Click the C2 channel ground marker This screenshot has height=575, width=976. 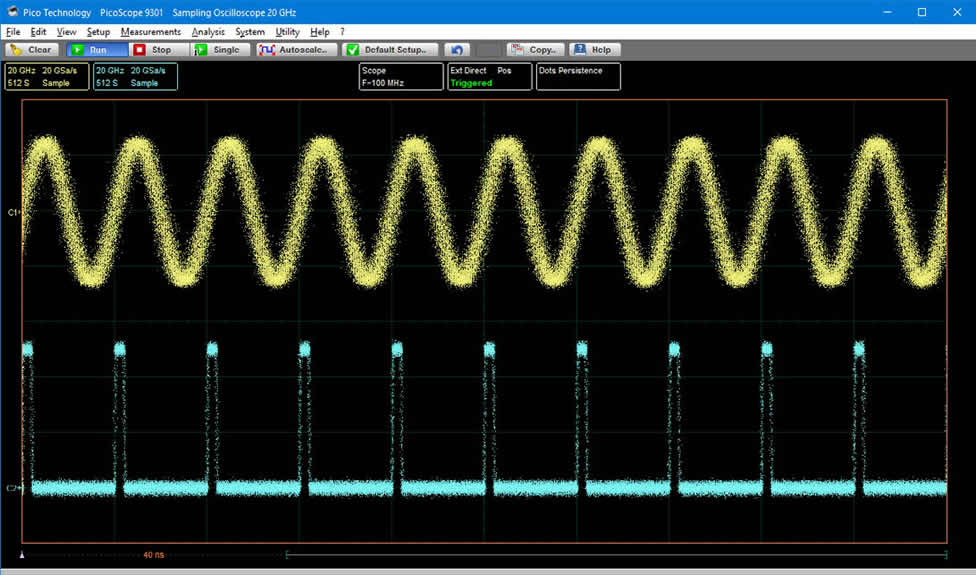14,489
